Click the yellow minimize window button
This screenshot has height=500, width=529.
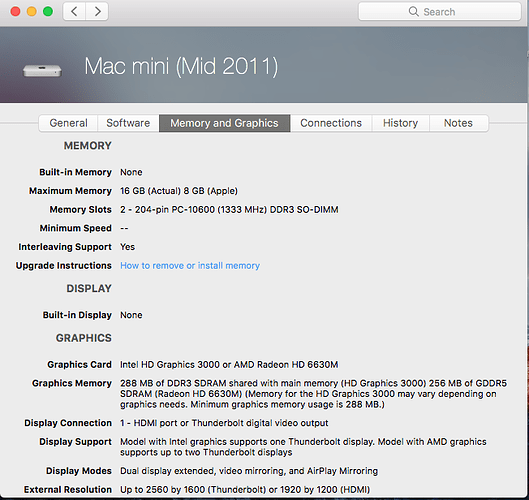pyautogui.click(x=32, y=11)
